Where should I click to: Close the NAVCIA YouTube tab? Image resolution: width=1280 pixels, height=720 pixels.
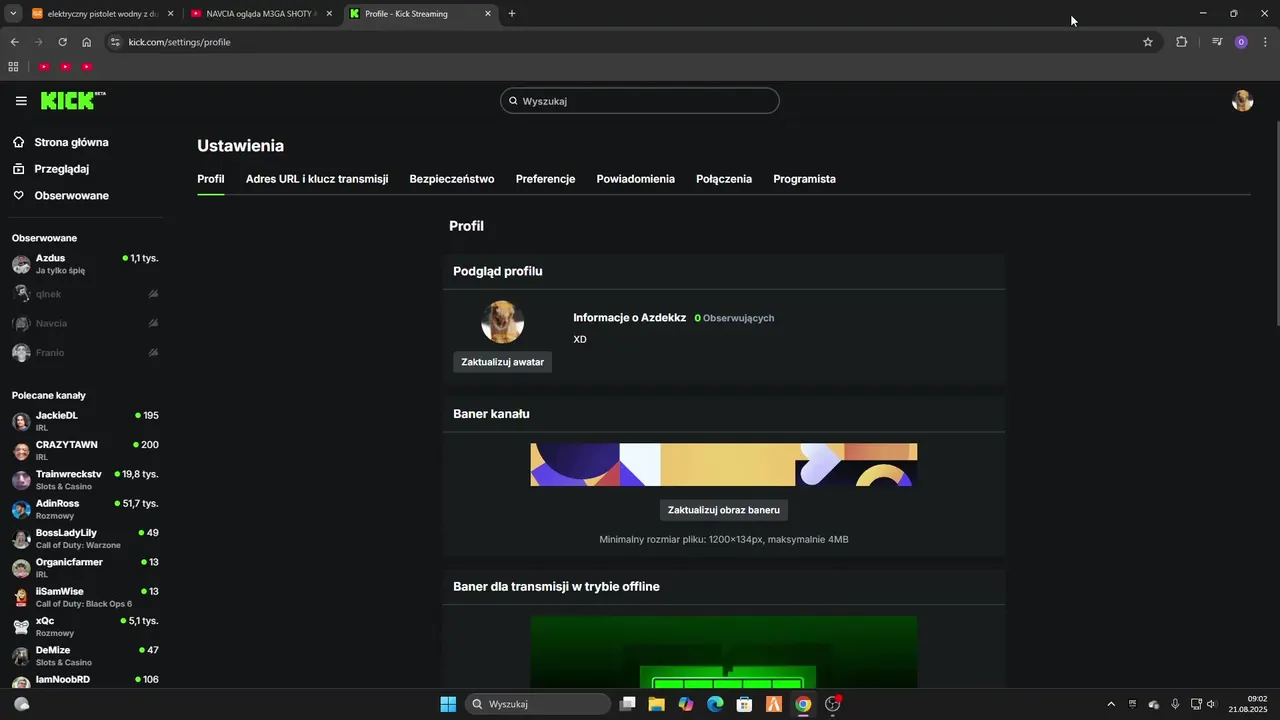329,14
